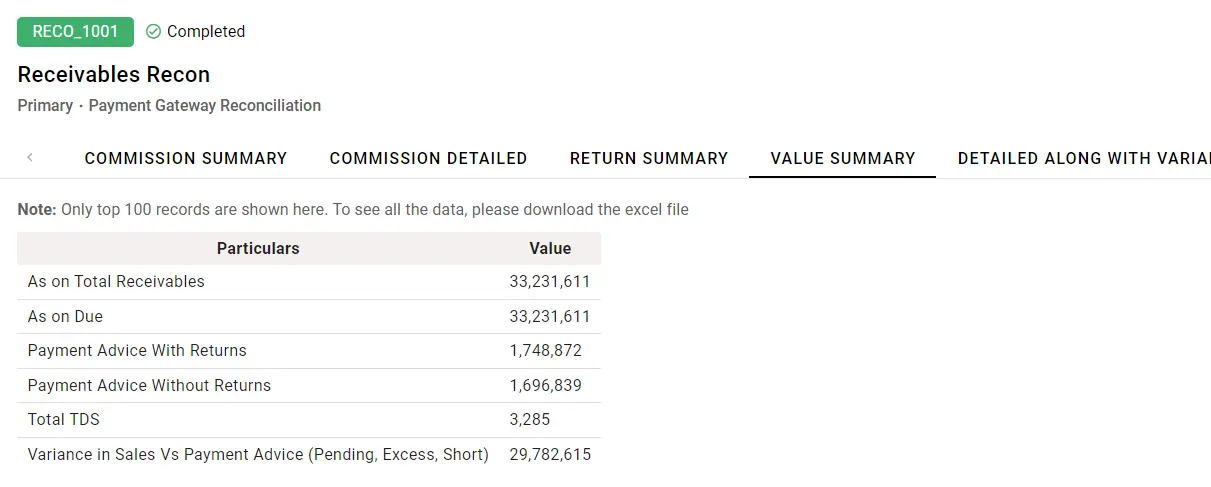Click the Receivables Recon page title
Viewport: 1211px width, 487px height.
[x=114, y=75]
